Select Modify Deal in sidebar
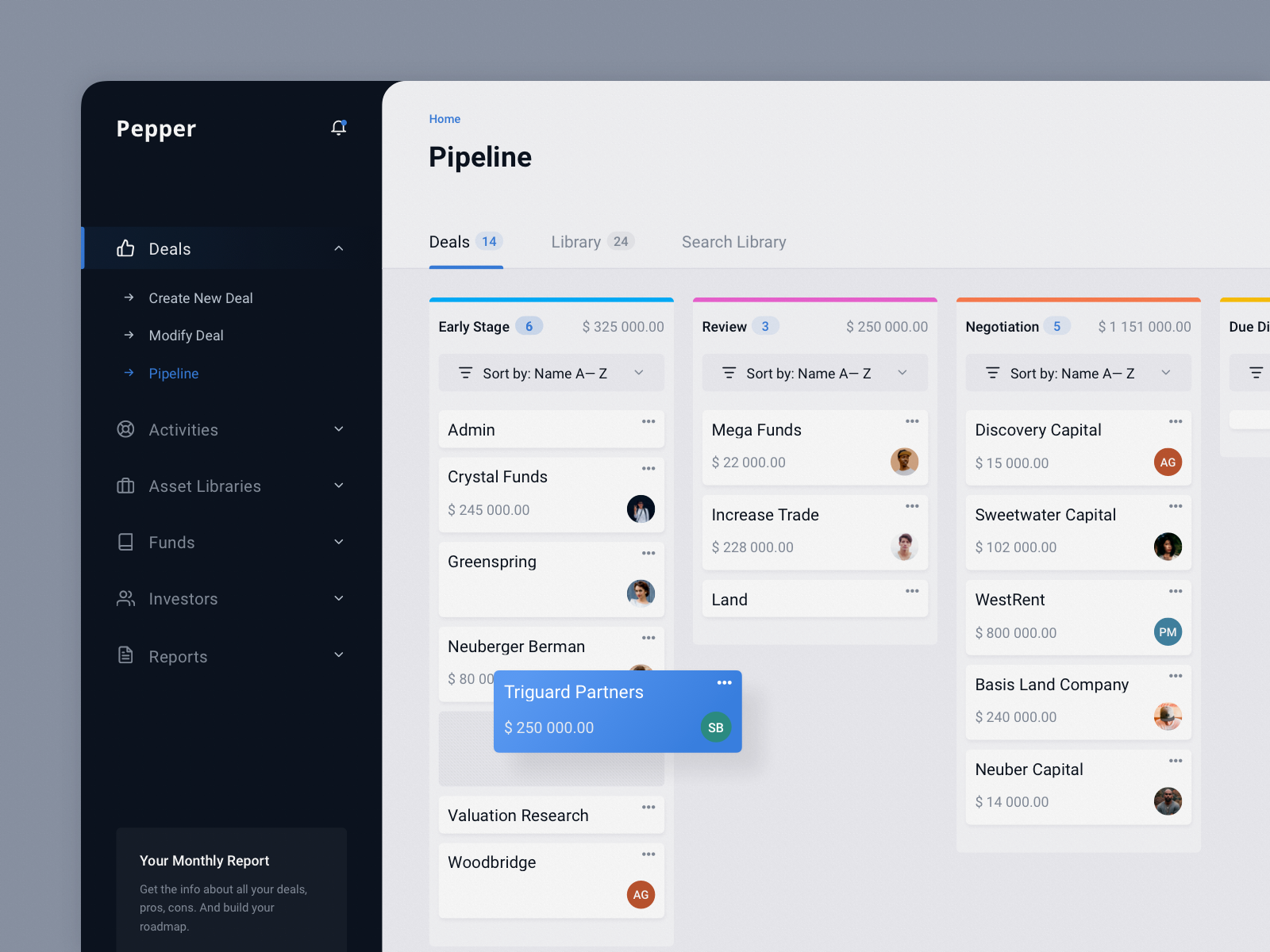 (x=186, y=336)
